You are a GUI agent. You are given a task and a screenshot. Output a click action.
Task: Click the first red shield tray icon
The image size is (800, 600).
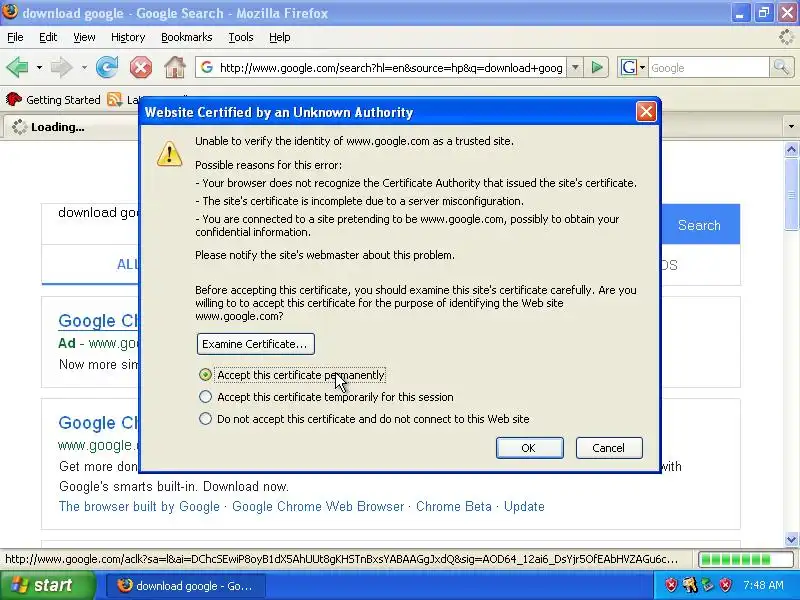click(x=671, y=585)
